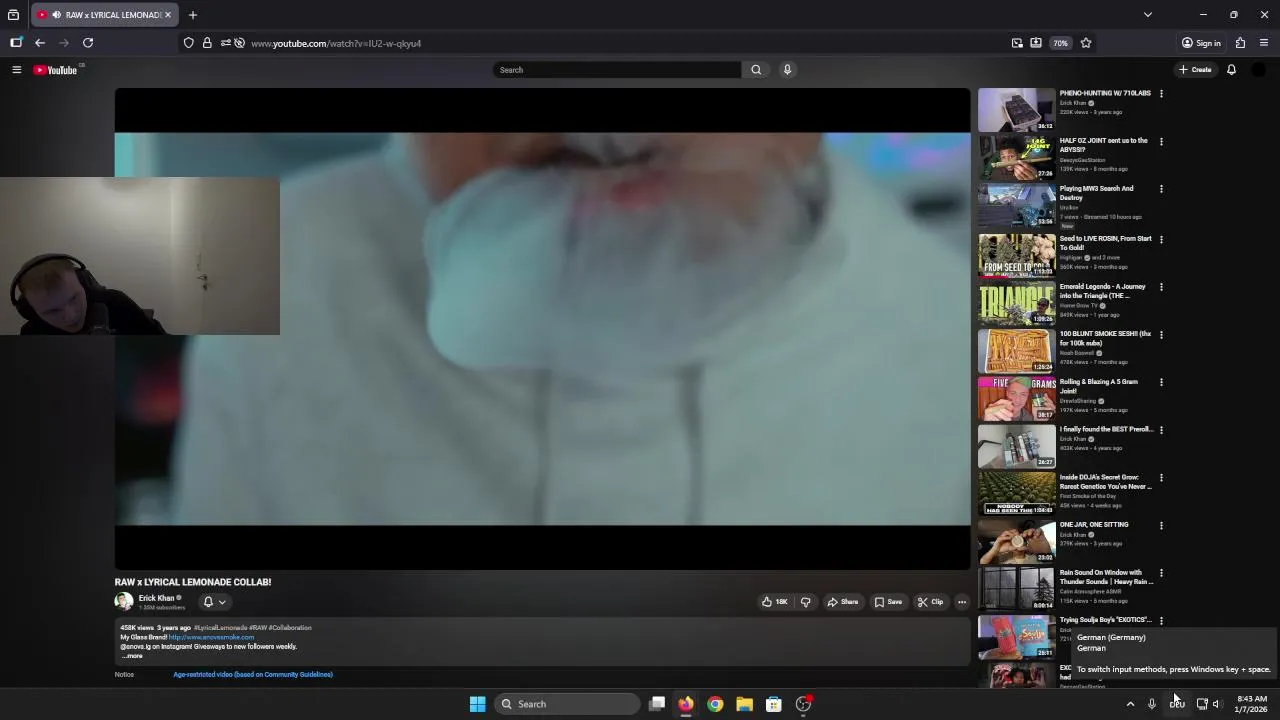1280x720 pixels.
Task: Click the browser address bar URL
Action: coord(336,43)
